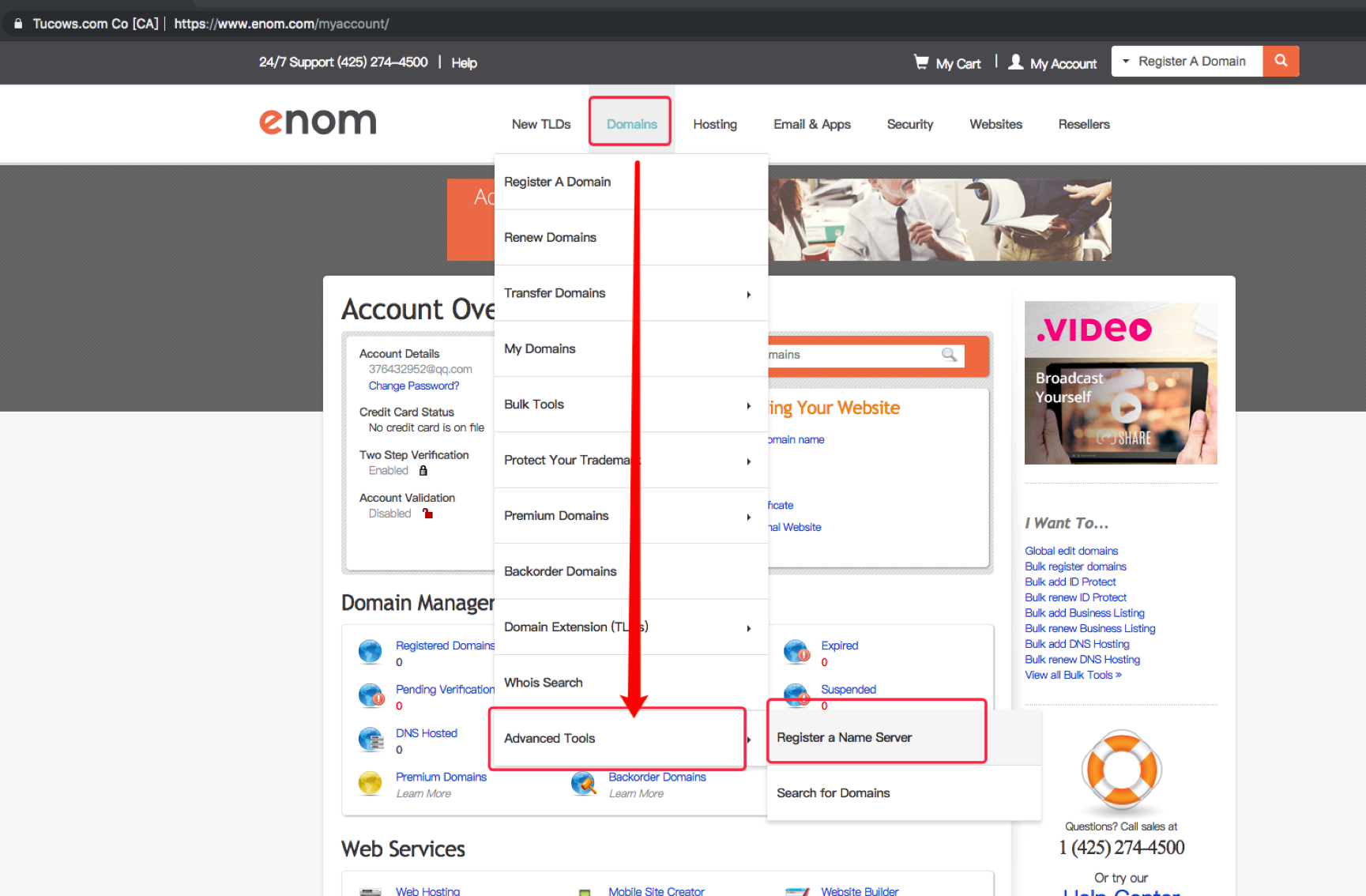Select Register a Name Server menu item
The width and height of the screenshot is (1366, 896).
coord(844,737)
